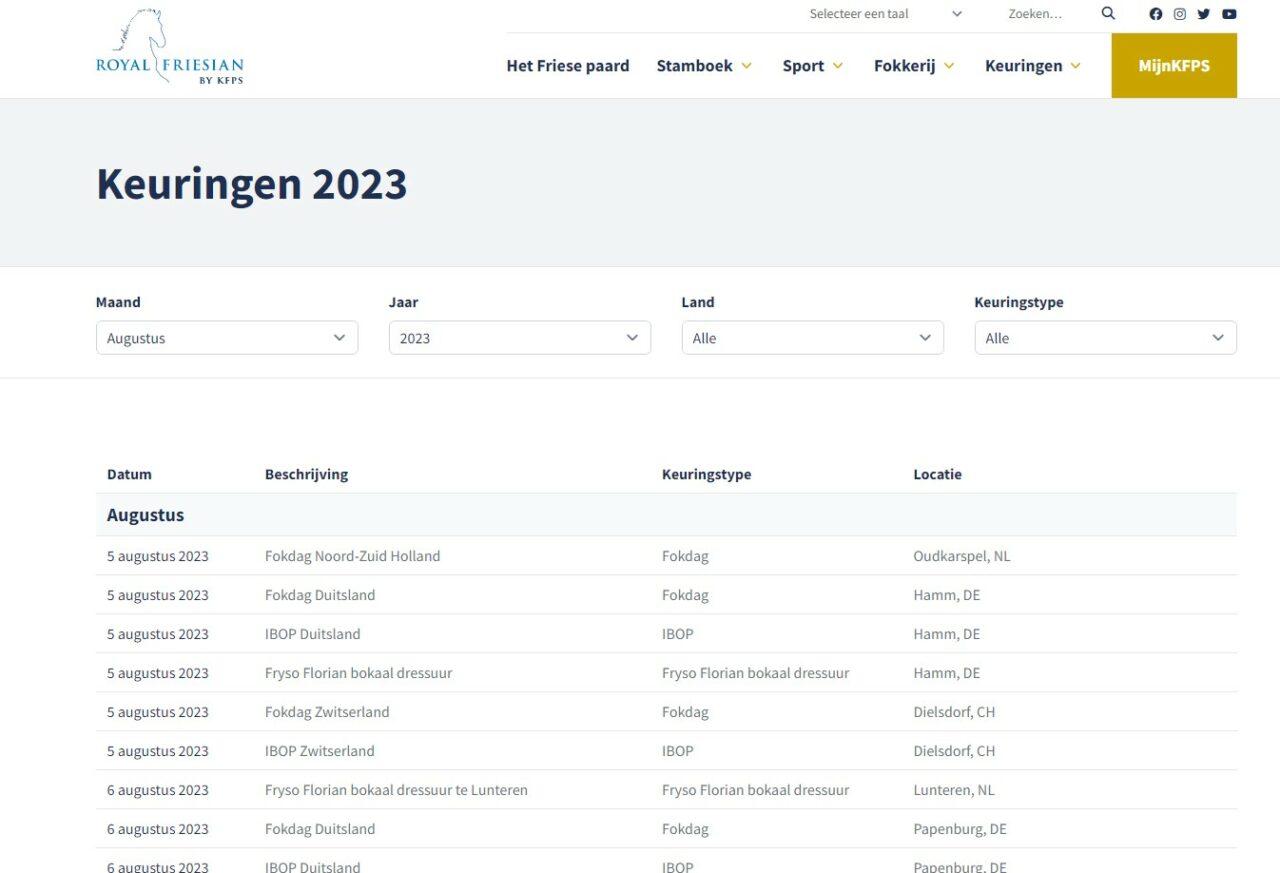Open the Sport navigation menu

pos(804,66)
